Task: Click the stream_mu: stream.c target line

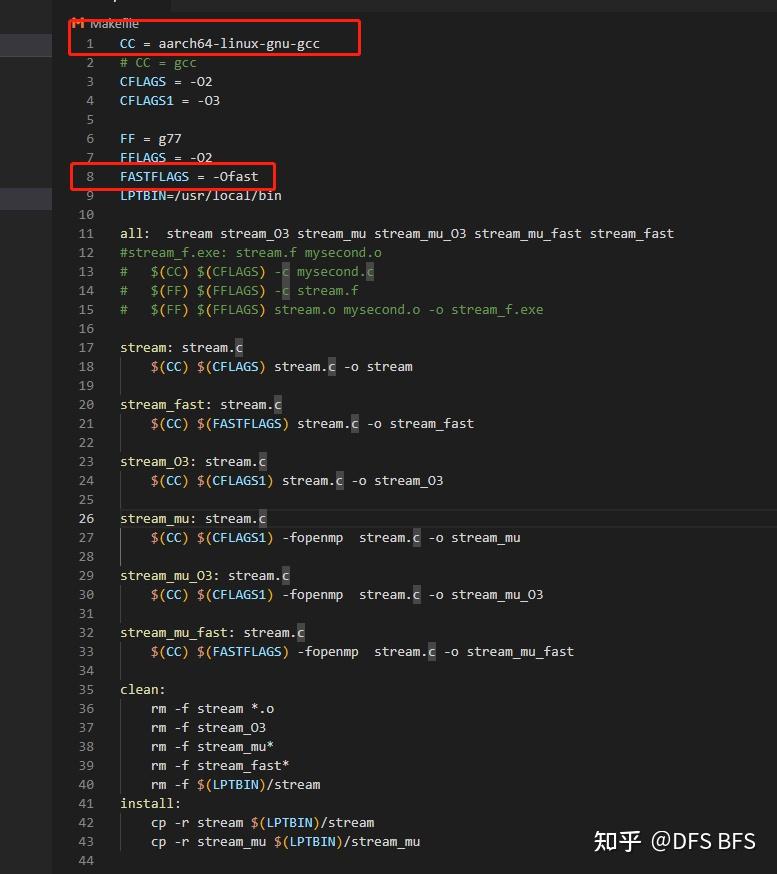Action: 193,518
